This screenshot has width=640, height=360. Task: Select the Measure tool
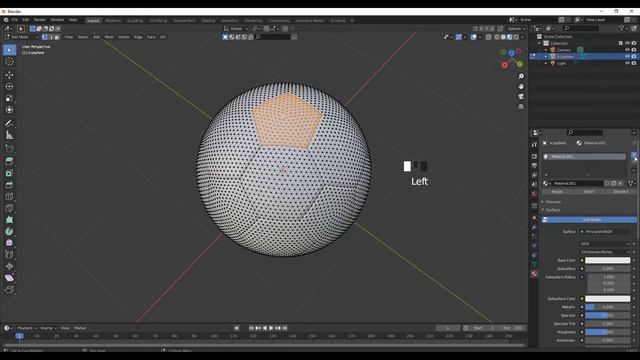click(9, 135)
